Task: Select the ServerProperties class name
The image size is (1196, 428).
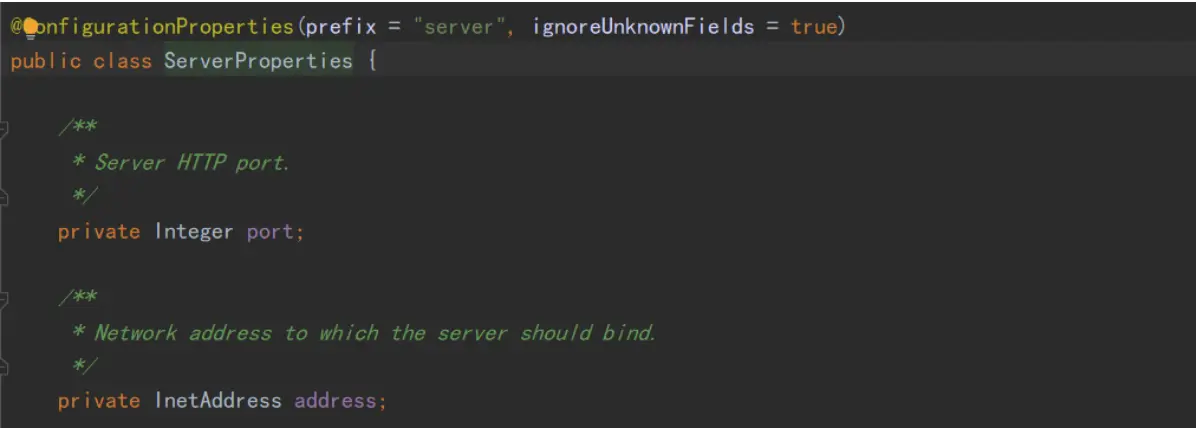Action: point(259,62)
